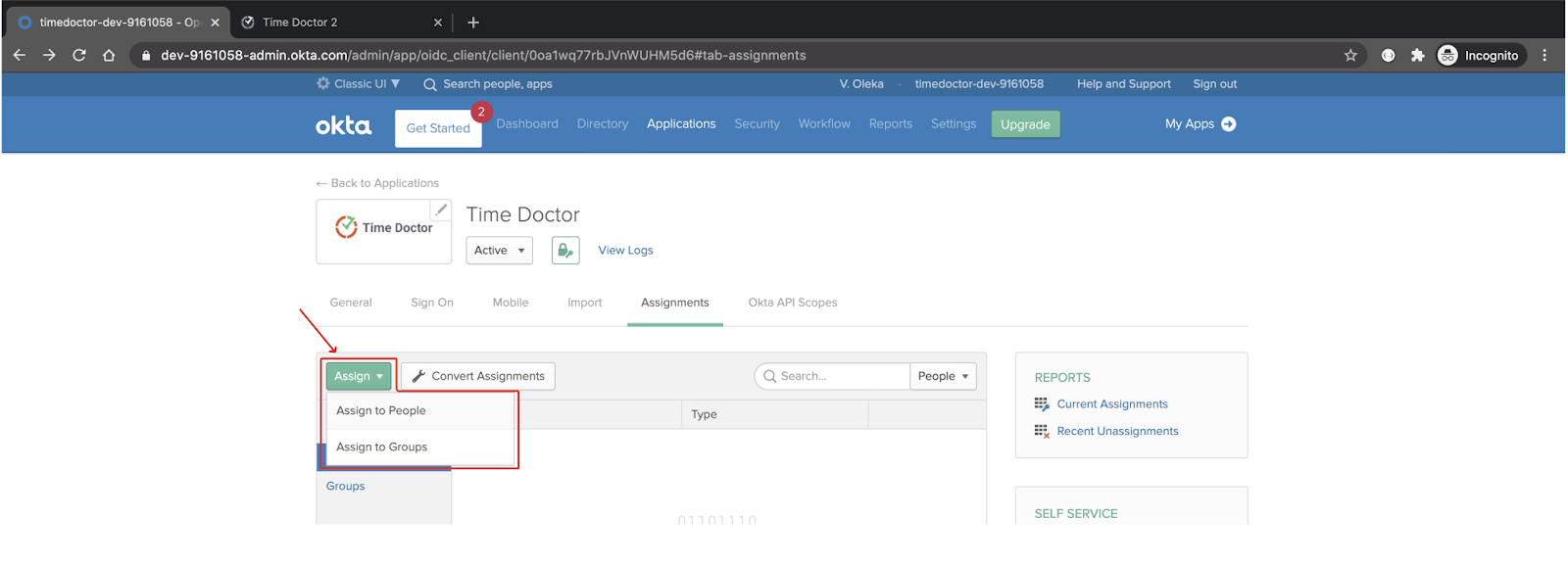
Task: Switch to the Time Doctor 2 browser tab
Action: 300,22
